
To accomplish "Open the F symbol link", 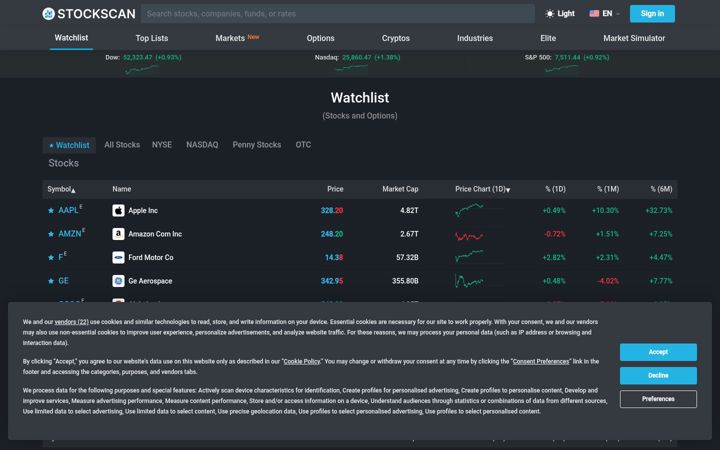I will 61,257.
